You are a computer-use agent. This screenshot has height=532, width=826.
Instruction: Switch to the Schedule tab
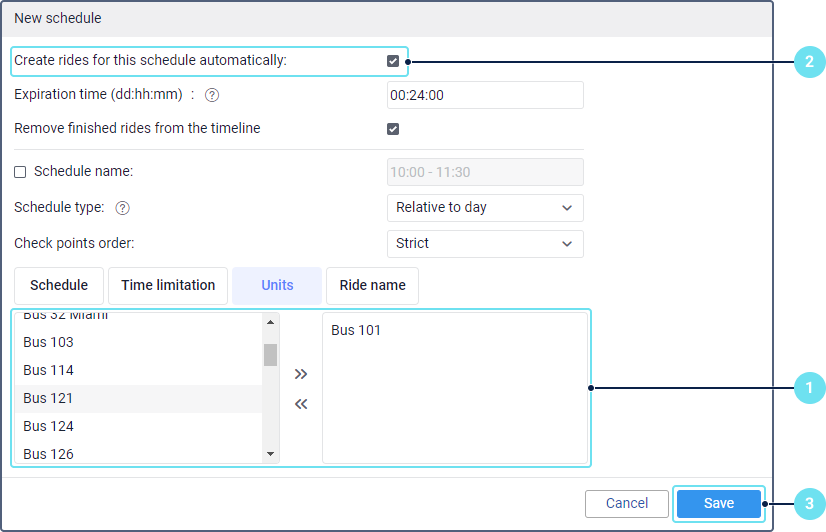[x=59, y=285]
